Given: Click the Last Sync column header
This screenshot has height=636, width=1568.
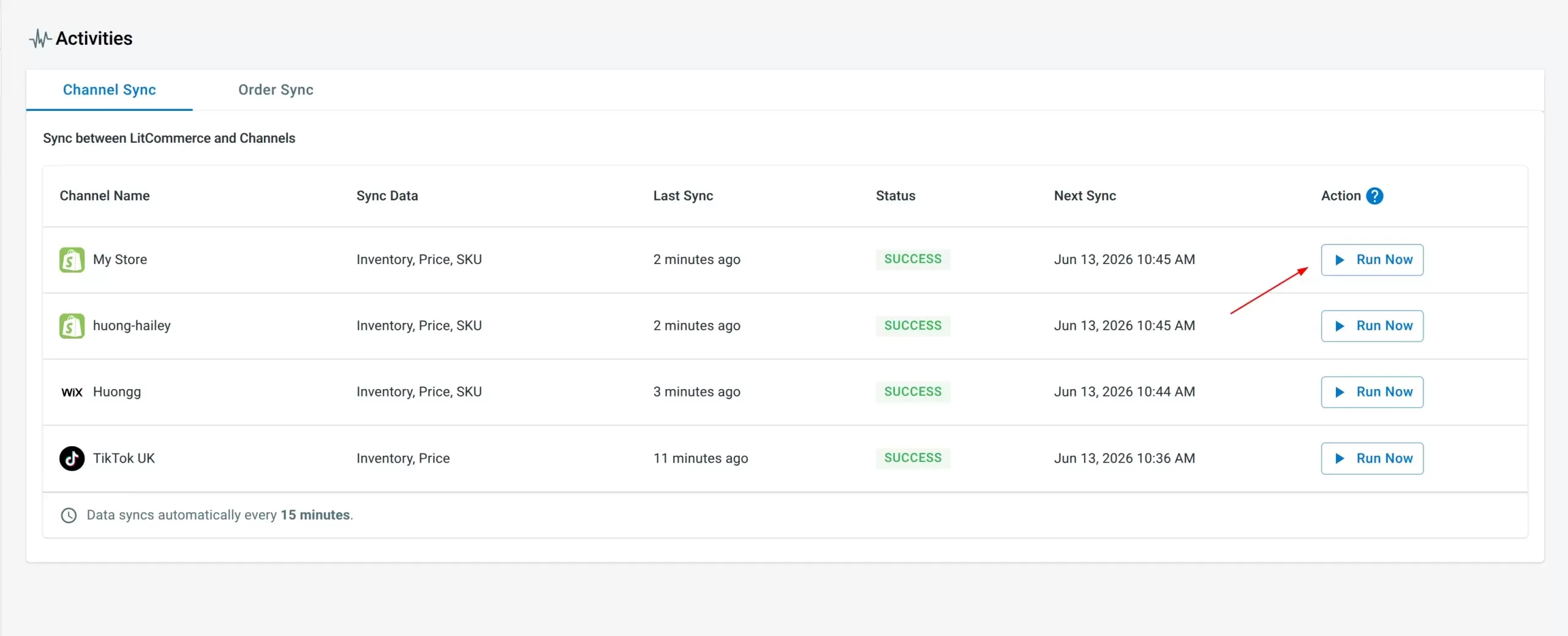Looking at the screenshot, I should [683, 196].
